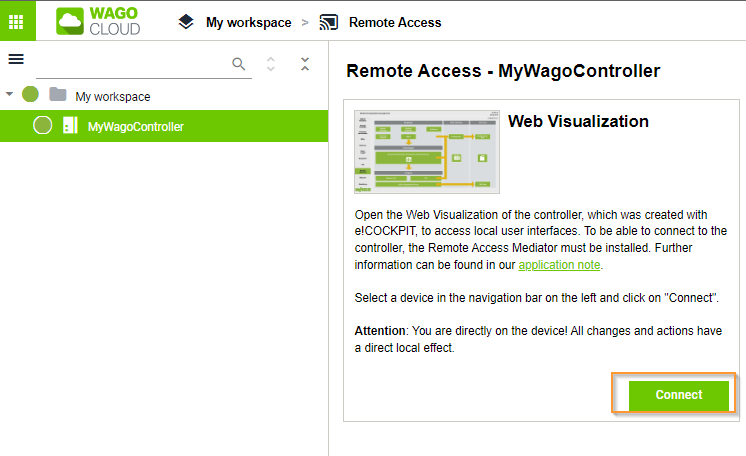This screenshot has width=746, height=456.
Task: Select Remote Access in breadcrumb
Action: click(x=395, y=22)
